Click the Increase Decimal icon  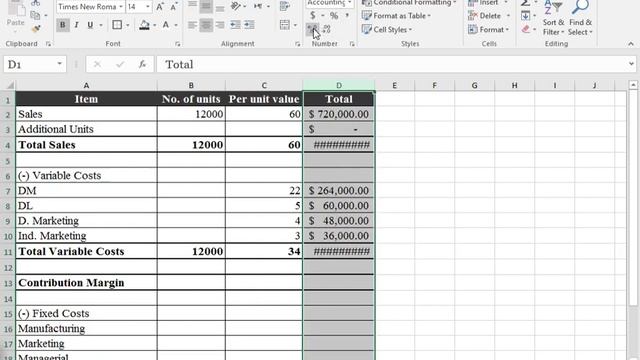coord(312,29)
